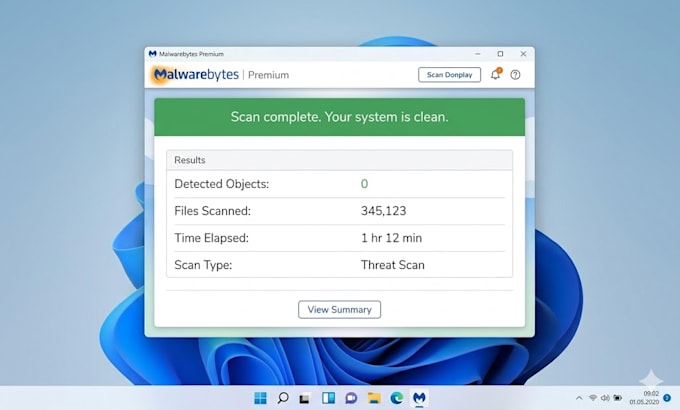Click the volume speaker tray icon
The width and height of the screenshot is (680, 410).
[x=605, y=398]
